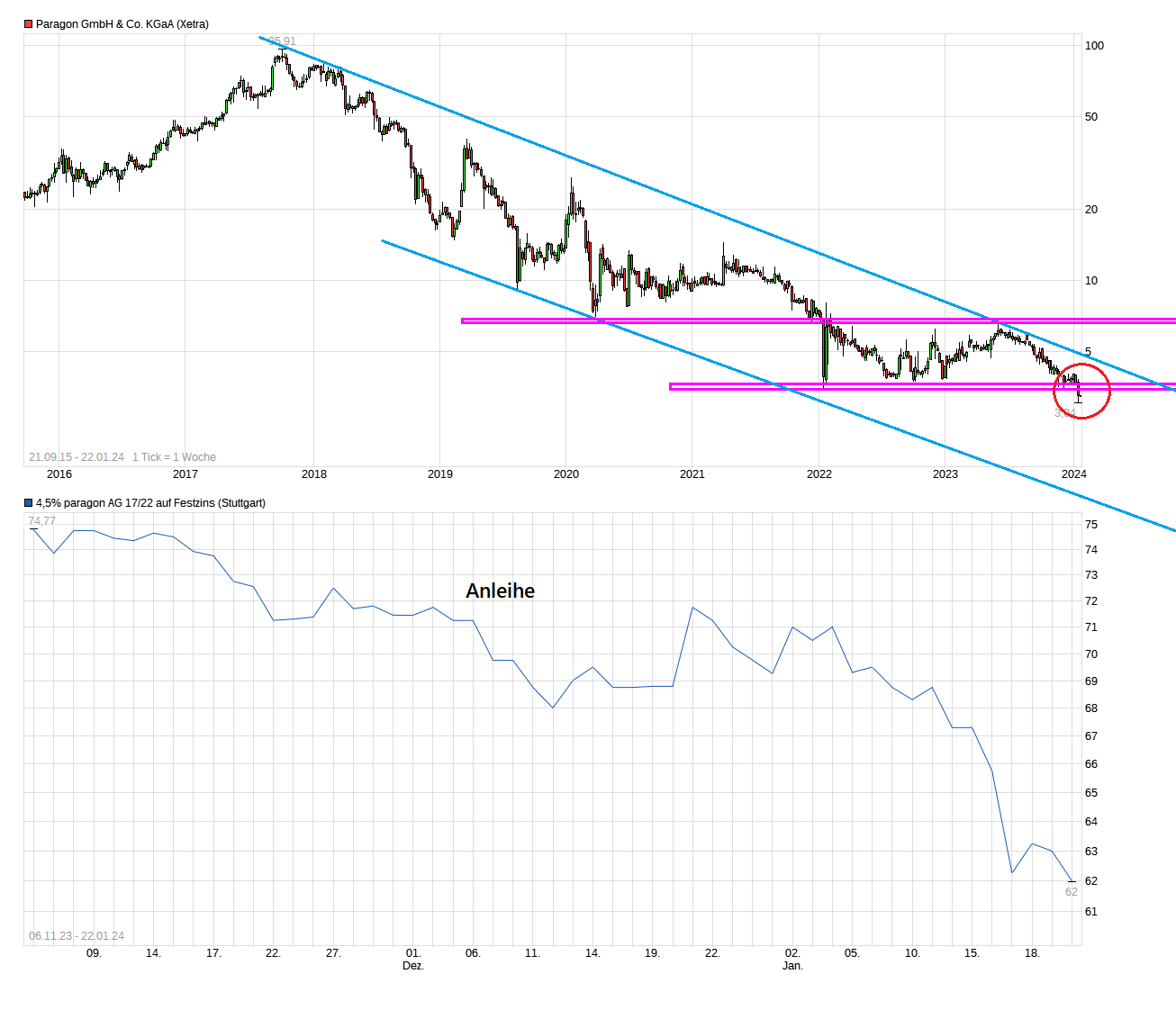1176x1019 pixels.
Task: Click the blue legend square for the Anleihe chart
Action: click(x=26, y=503)
